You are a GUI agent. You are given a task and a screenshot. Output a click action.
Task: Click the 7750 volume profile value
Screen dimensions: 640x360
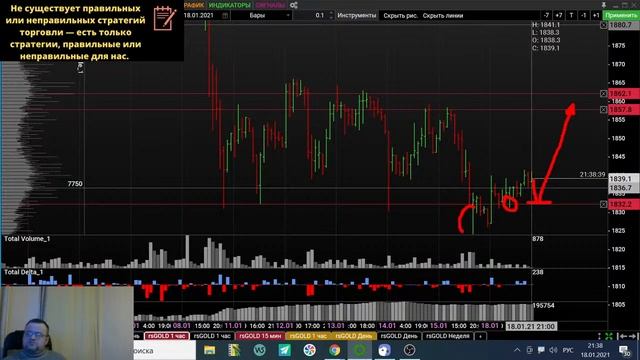point(75,184)
